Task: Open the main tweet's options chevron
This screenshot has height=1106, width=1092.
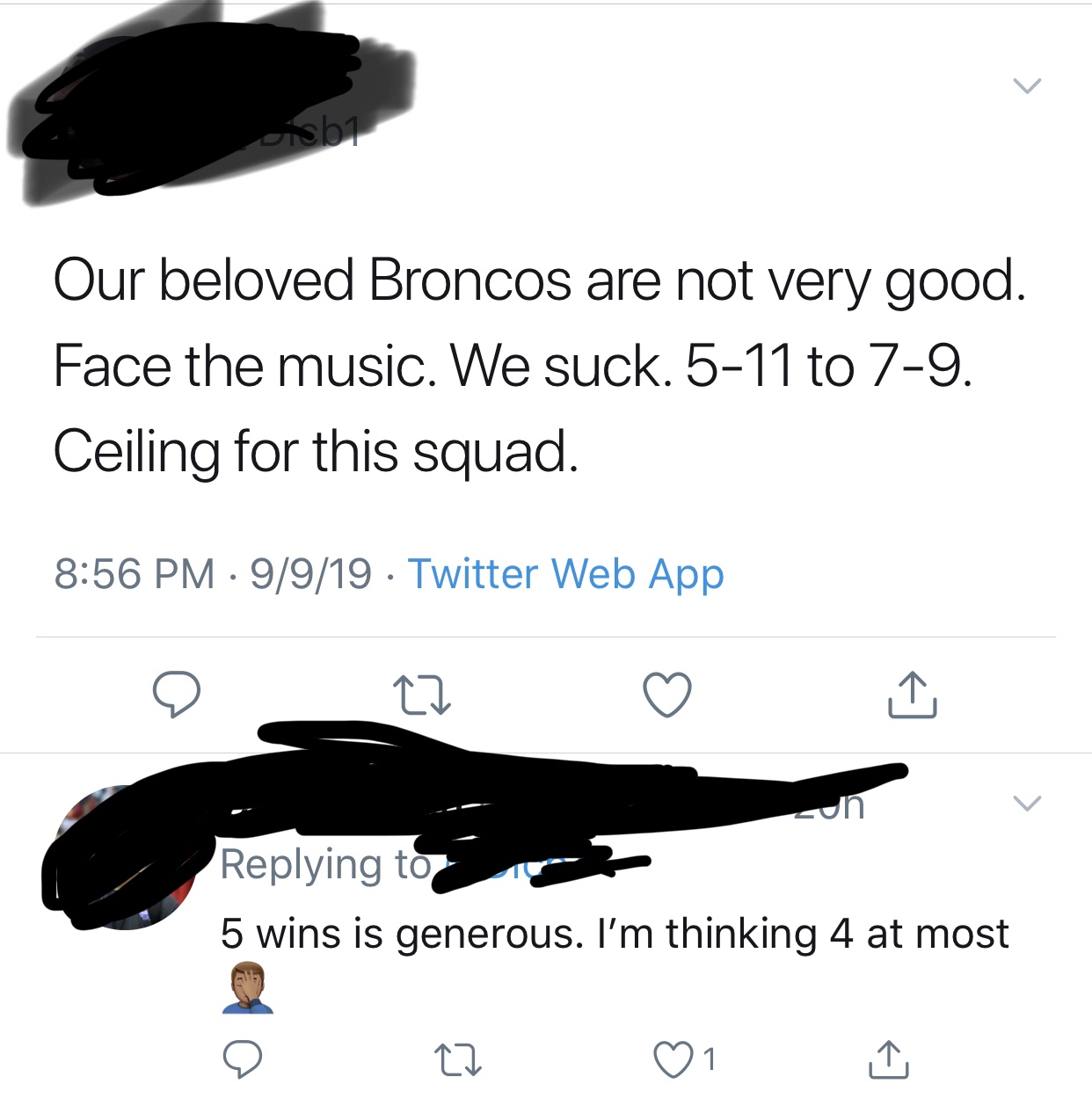Action: [x=1026, y=86]
